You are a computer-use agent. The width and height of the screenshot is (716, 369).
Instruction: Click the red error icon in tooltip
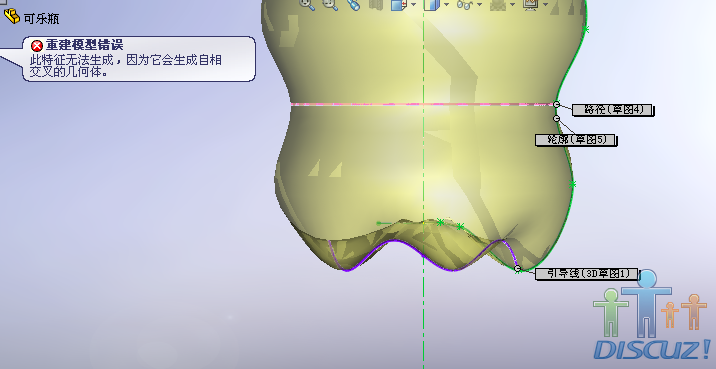37,46
